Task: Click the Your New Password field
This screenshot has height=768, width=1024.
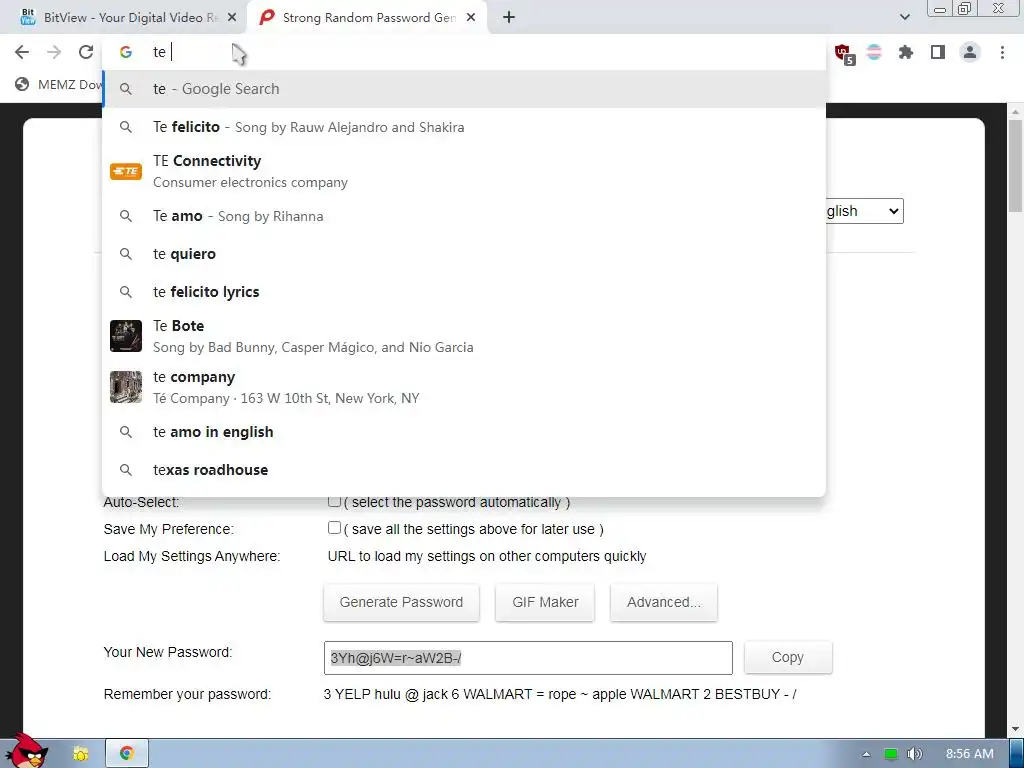Action: [528, 658]
